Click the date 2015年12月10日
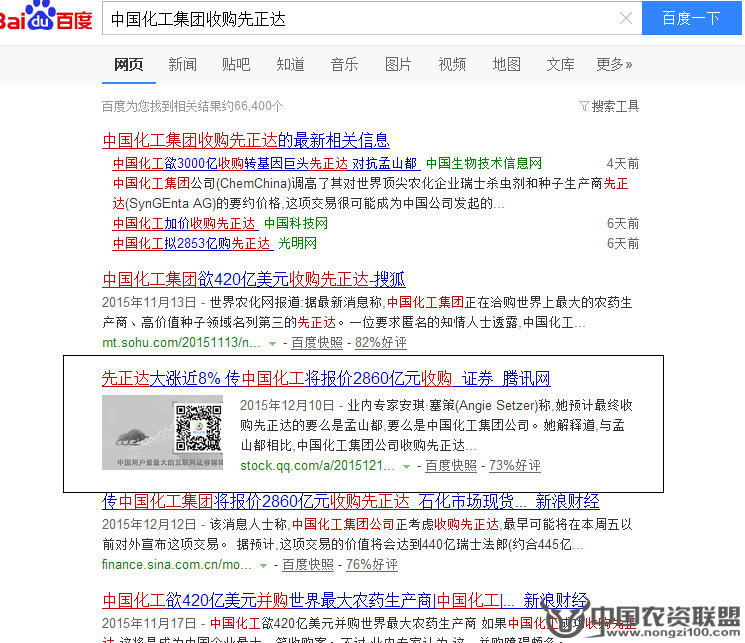 [x=287, y=405]
